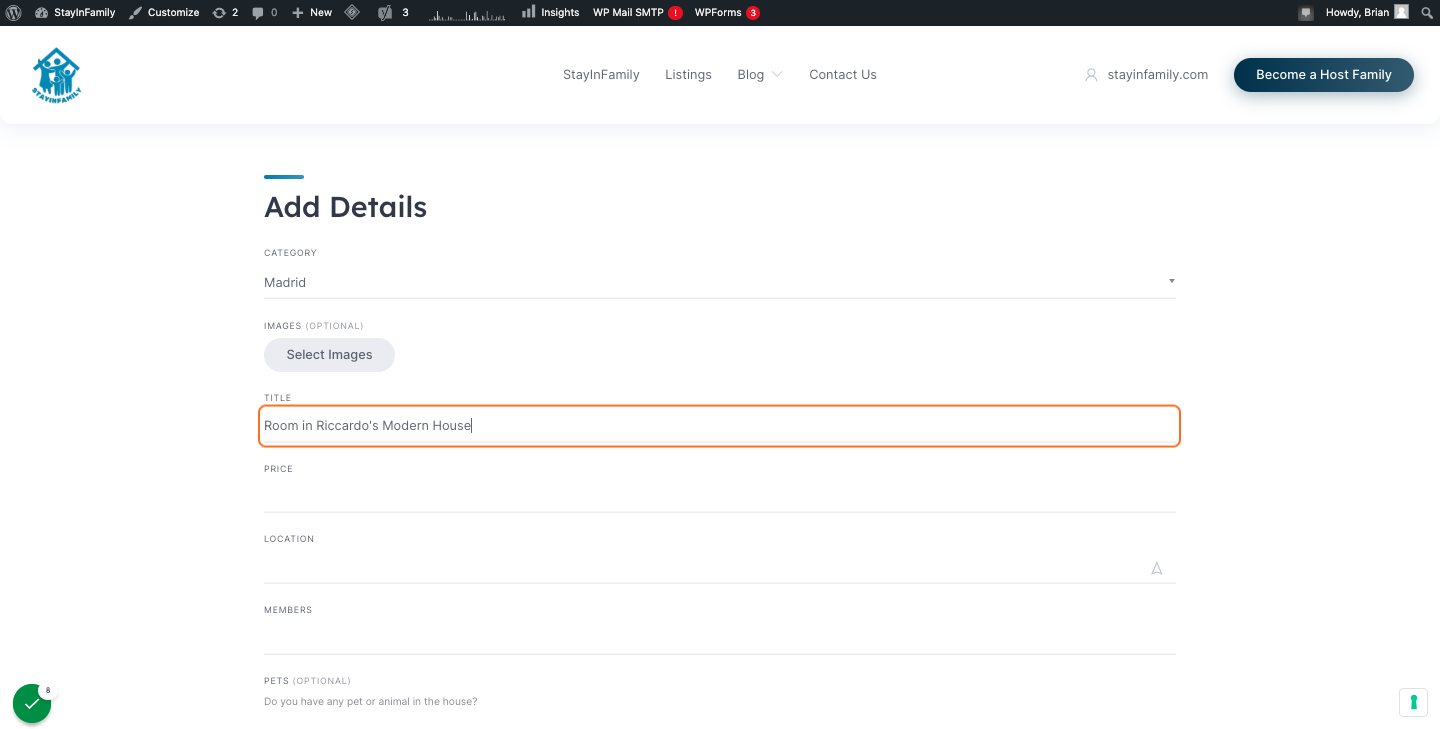This screenshot has height=729, width=1440.
Task: Open the Customize theme link
Action: pyautogui.click(x=165, y=12)
